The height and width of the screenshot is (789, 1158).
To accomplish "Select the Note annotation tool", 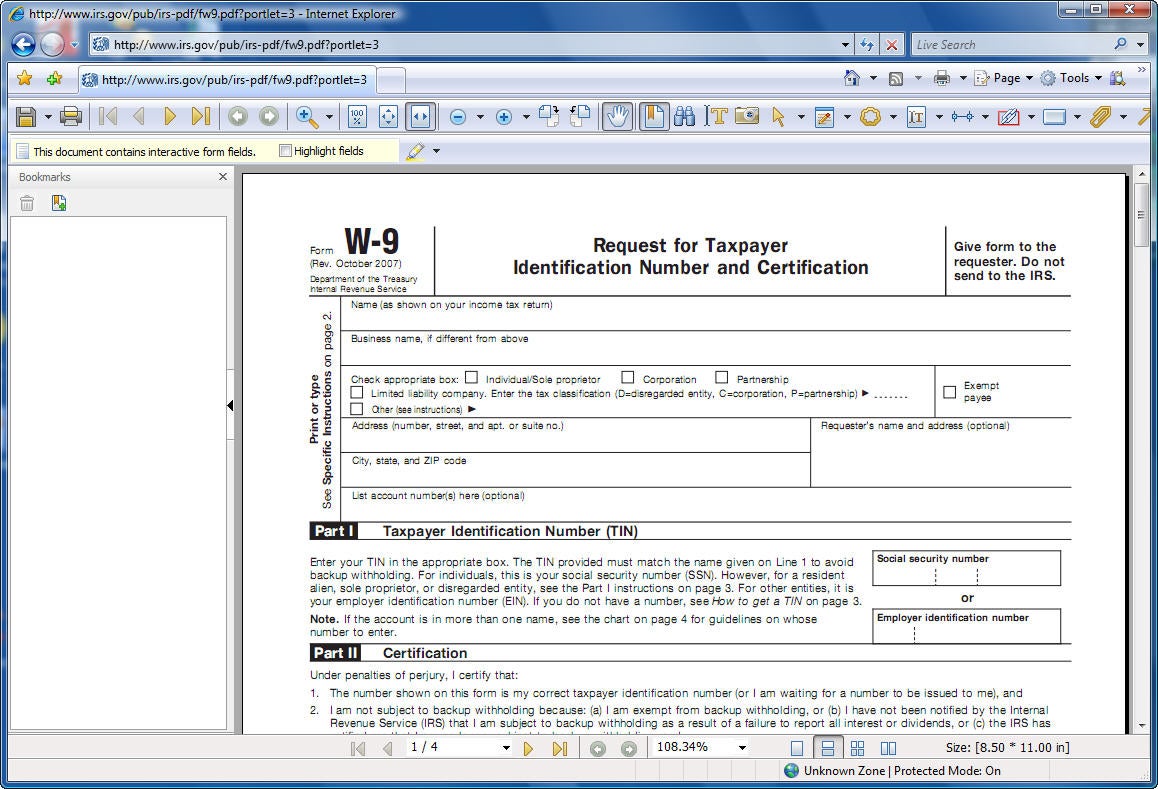I will 824,117.
